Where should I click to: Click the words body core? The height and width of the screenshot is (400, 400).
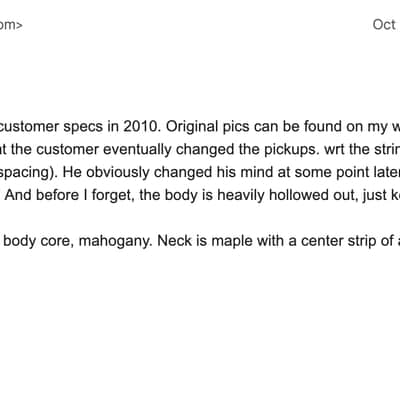(x=39, y=241)
